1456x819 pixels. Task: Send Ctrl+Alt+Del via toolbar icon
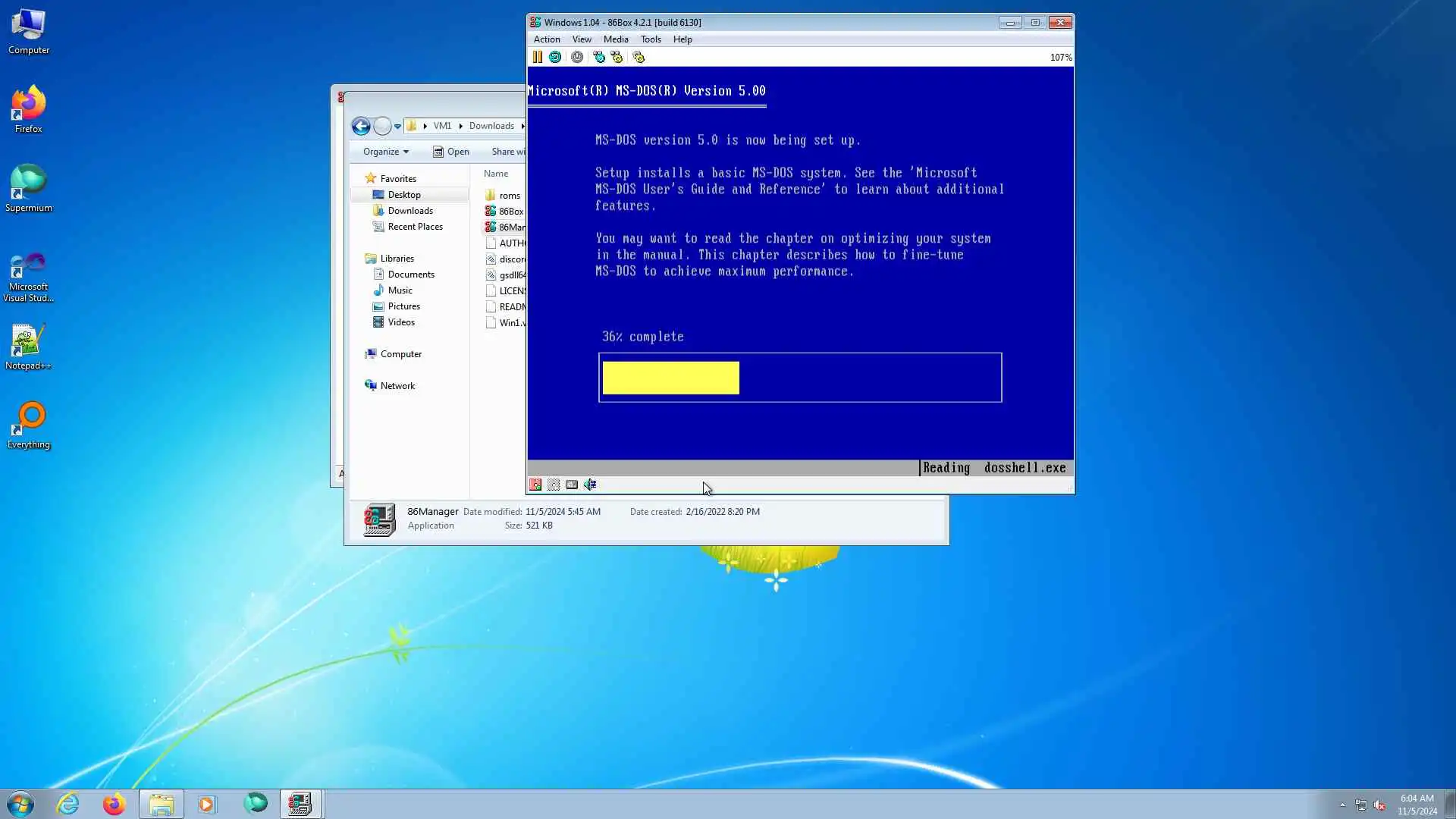click(599, 57)
